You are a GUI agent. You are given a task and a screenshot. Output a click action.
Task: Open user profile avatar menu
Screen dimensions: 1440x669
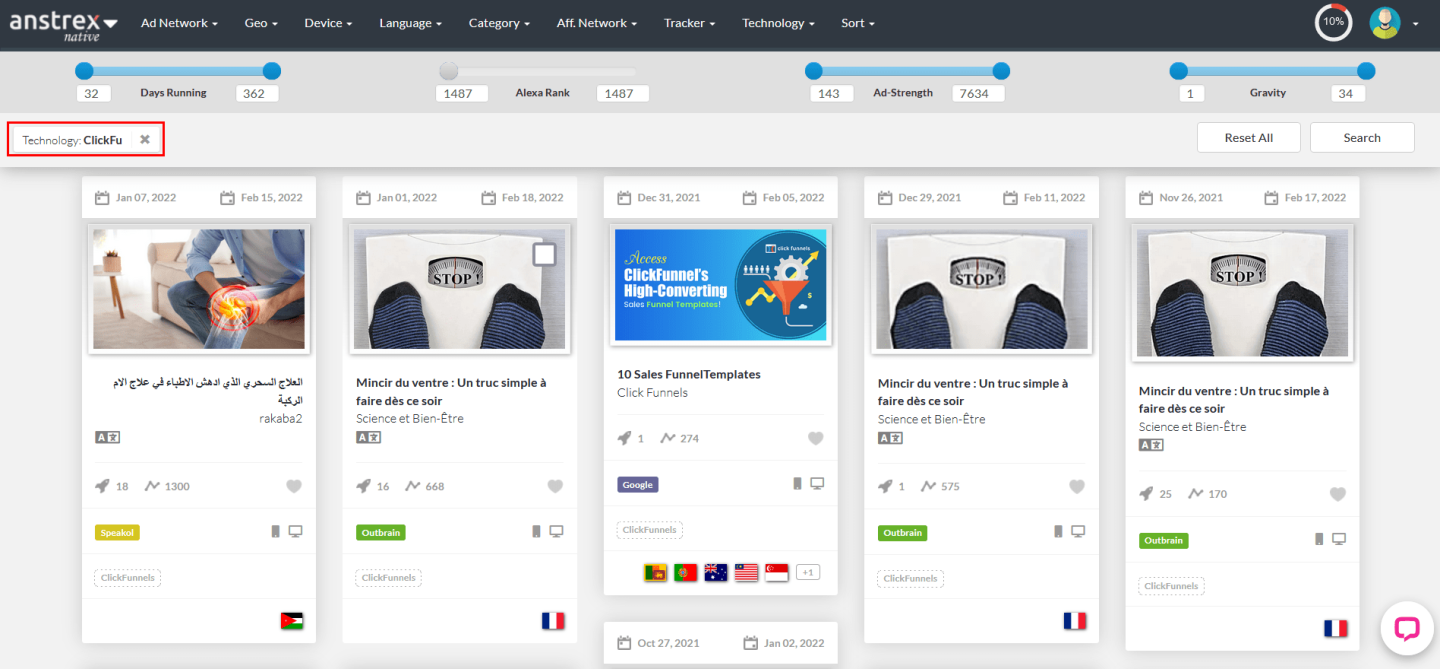click(1385, 23)
